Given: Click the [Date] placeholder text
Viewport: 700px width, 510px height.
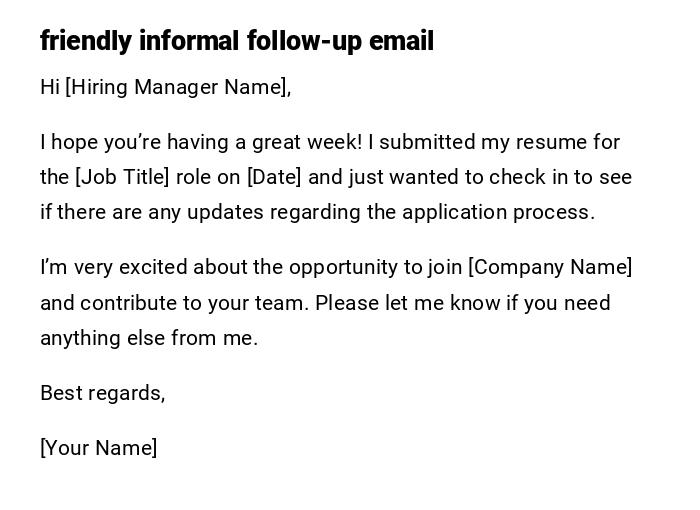Looking at the screenshot, I should [x=274, y=177].
